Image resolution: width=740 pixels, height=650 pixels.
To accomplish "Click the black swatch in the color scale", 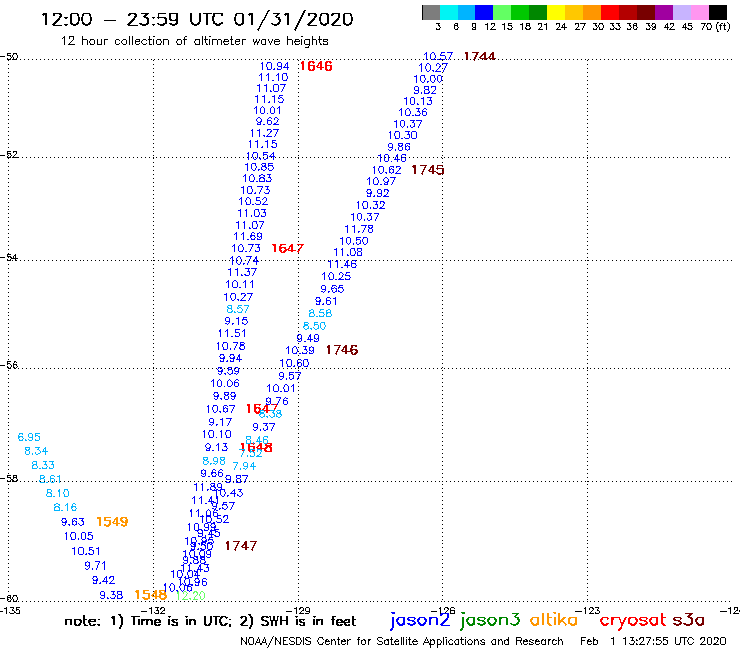I will [717, 12].
